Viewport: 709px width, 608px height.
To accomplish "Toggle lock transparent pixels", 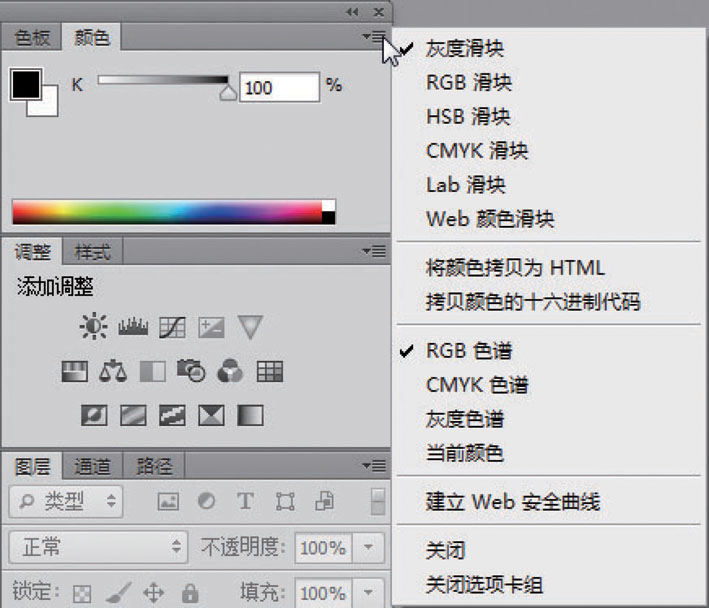I will click(x=82, y=593).
